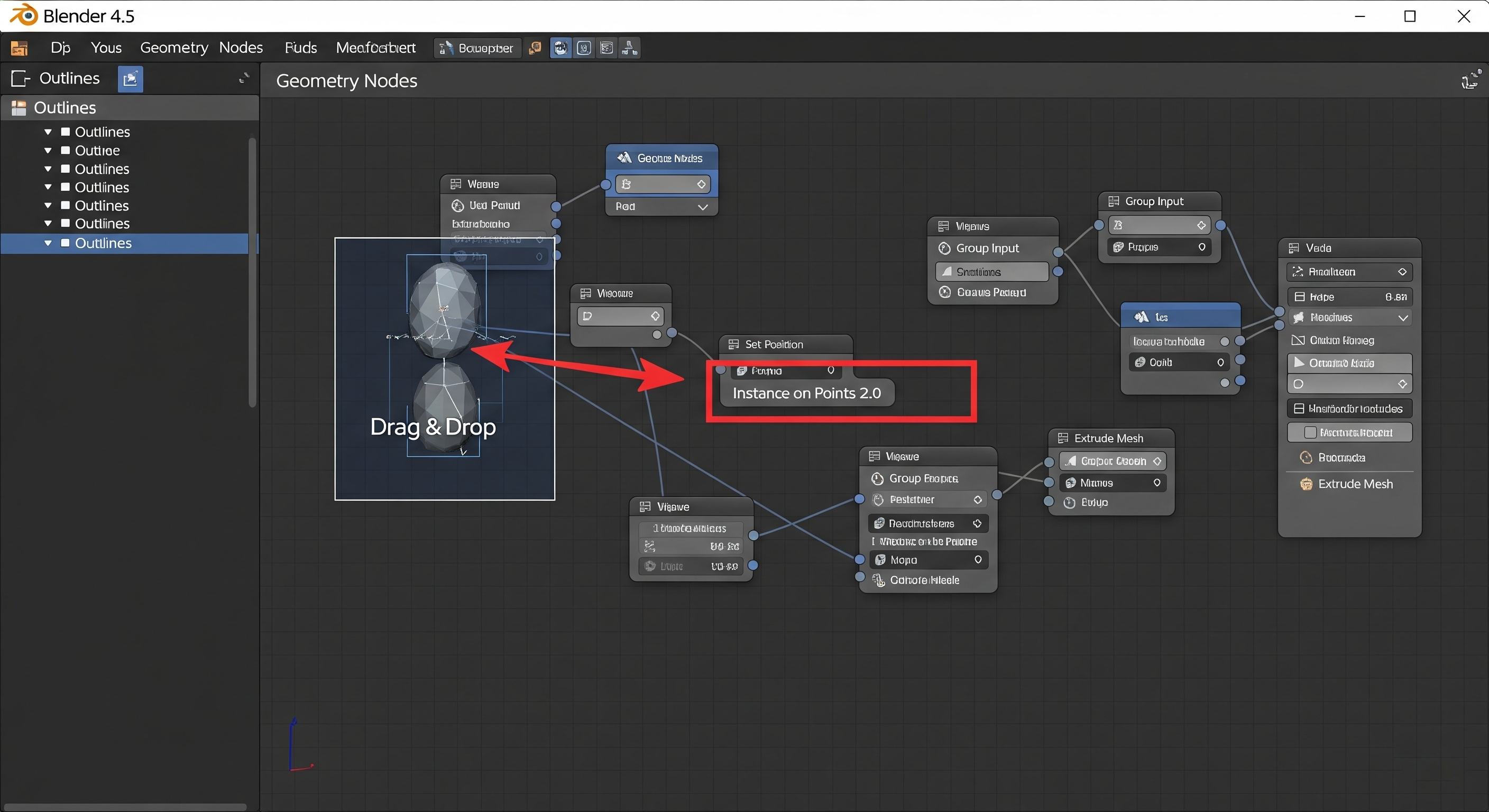Select the Instance on Points 2.0 node
Screen dimensions: 1489x812
(x=807, y=393)
